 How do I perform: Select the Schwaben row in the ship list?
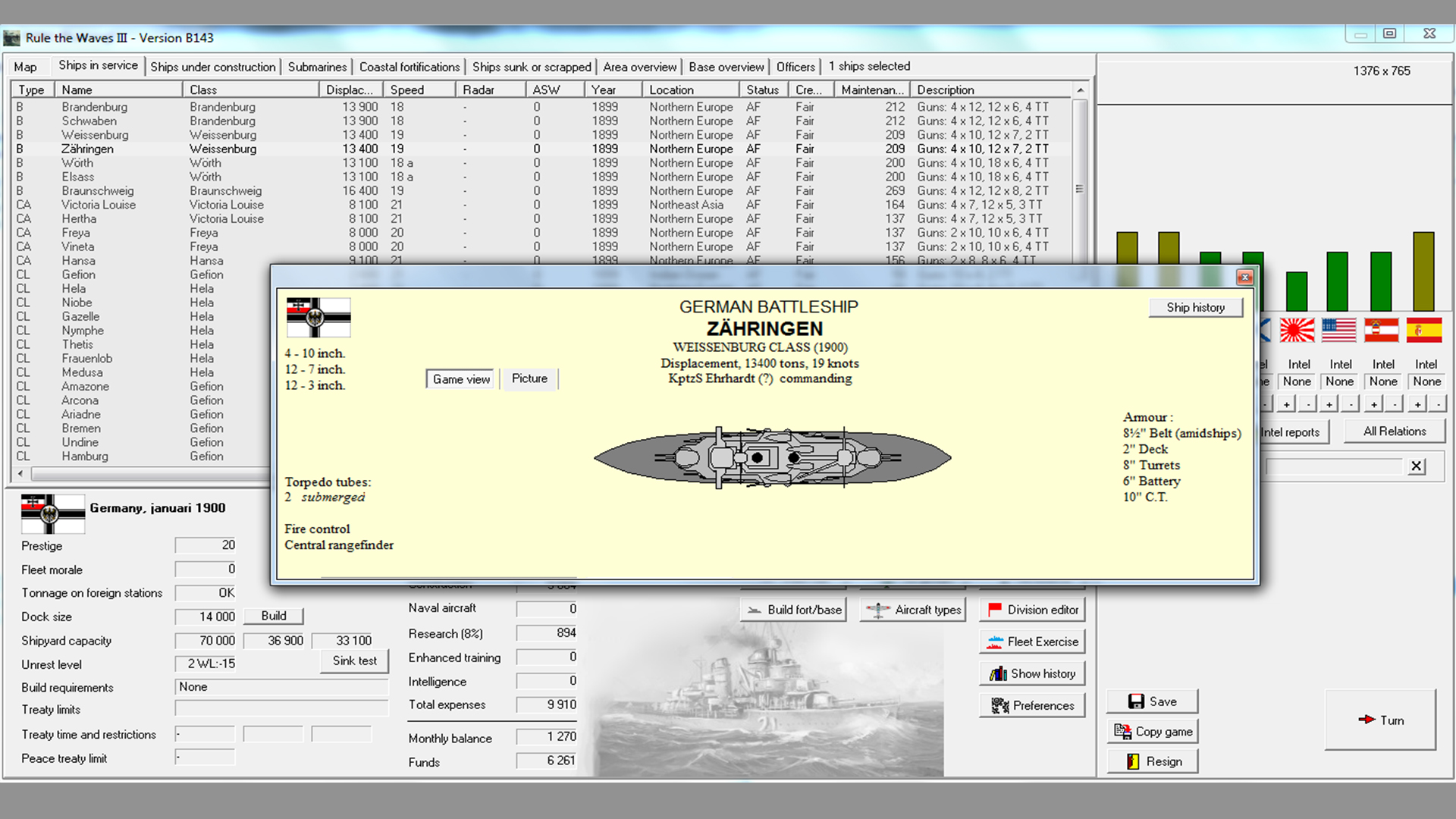tap(542, 121)
